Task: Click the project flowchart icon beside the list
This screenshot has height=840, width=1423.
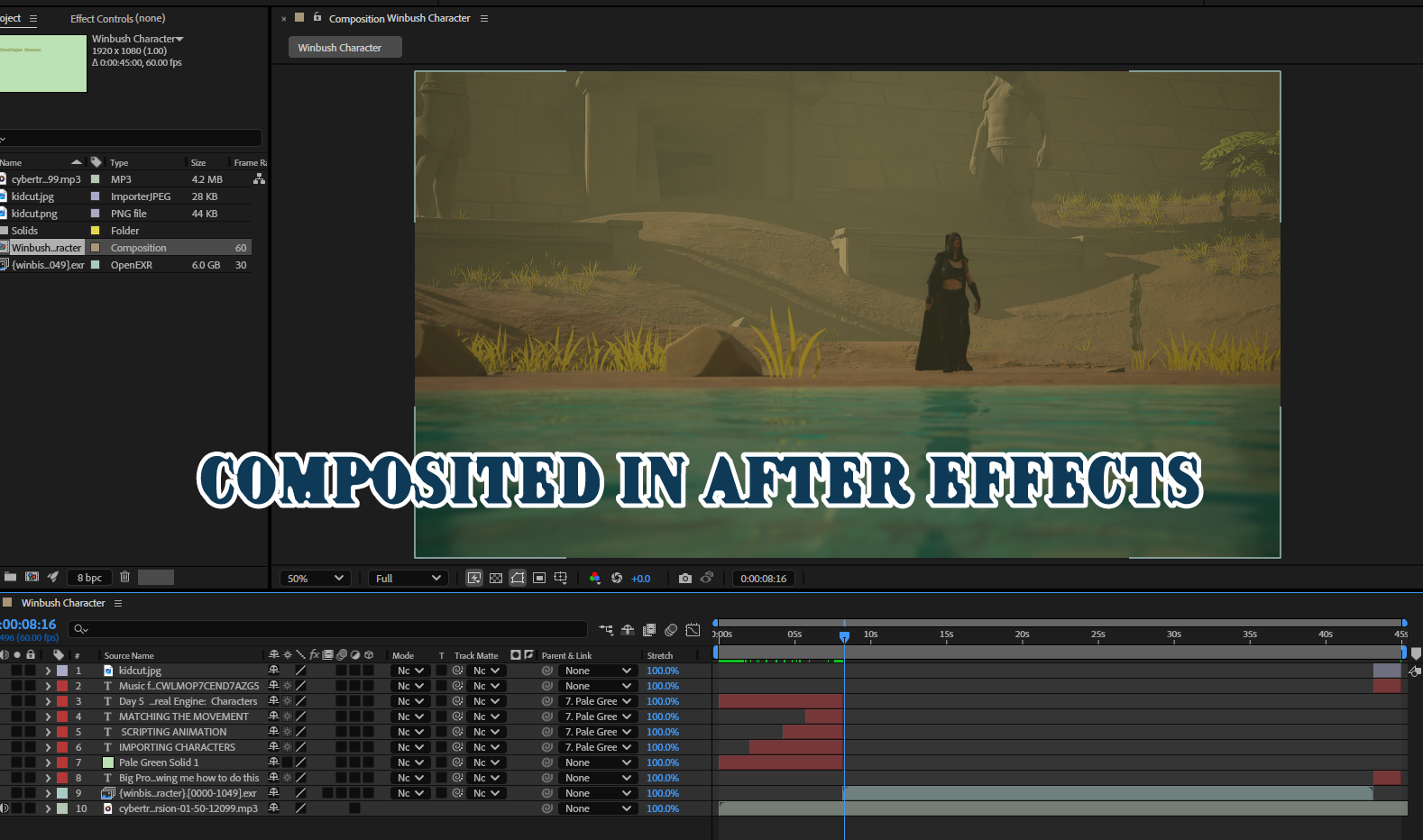Action: [259, 178]
